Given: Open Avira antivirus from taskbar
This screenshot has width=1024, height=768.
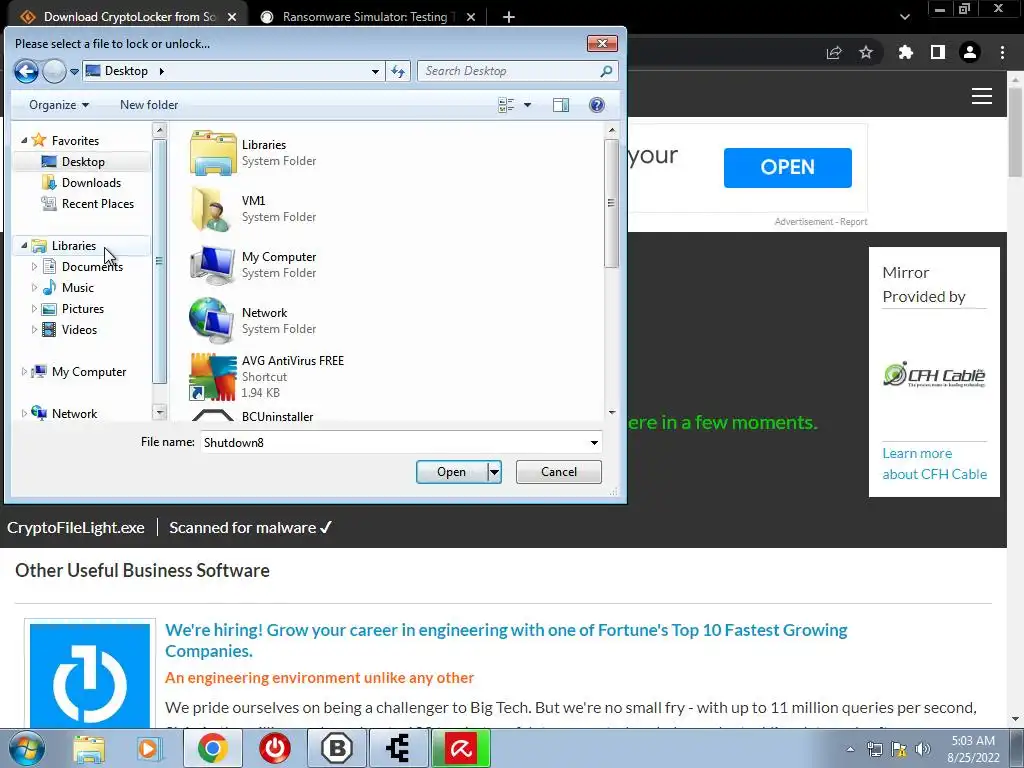Looking at the screenshot, I should [460, 748].
